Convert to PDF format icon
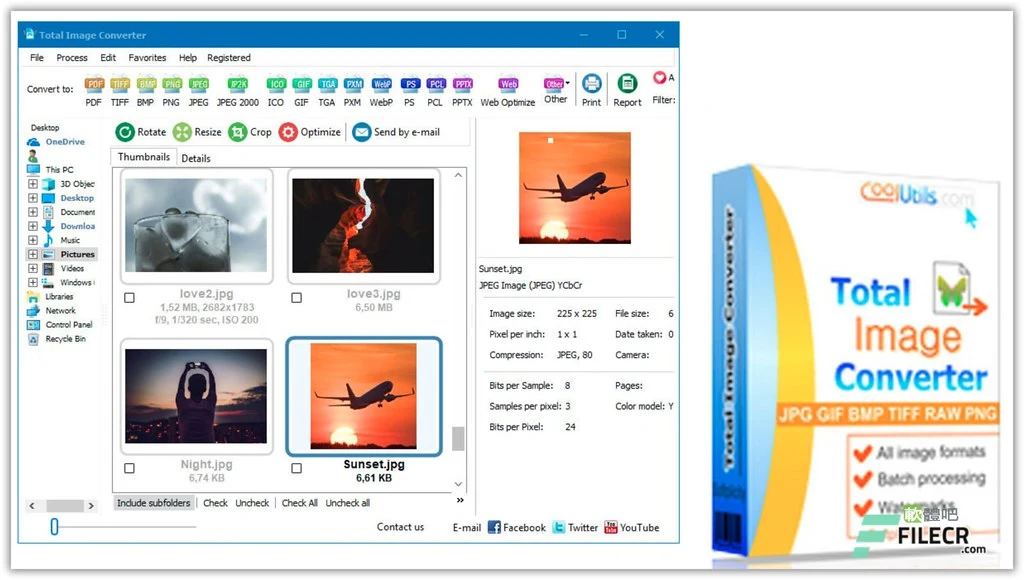The image size is (1024, 580). (94, 91)
